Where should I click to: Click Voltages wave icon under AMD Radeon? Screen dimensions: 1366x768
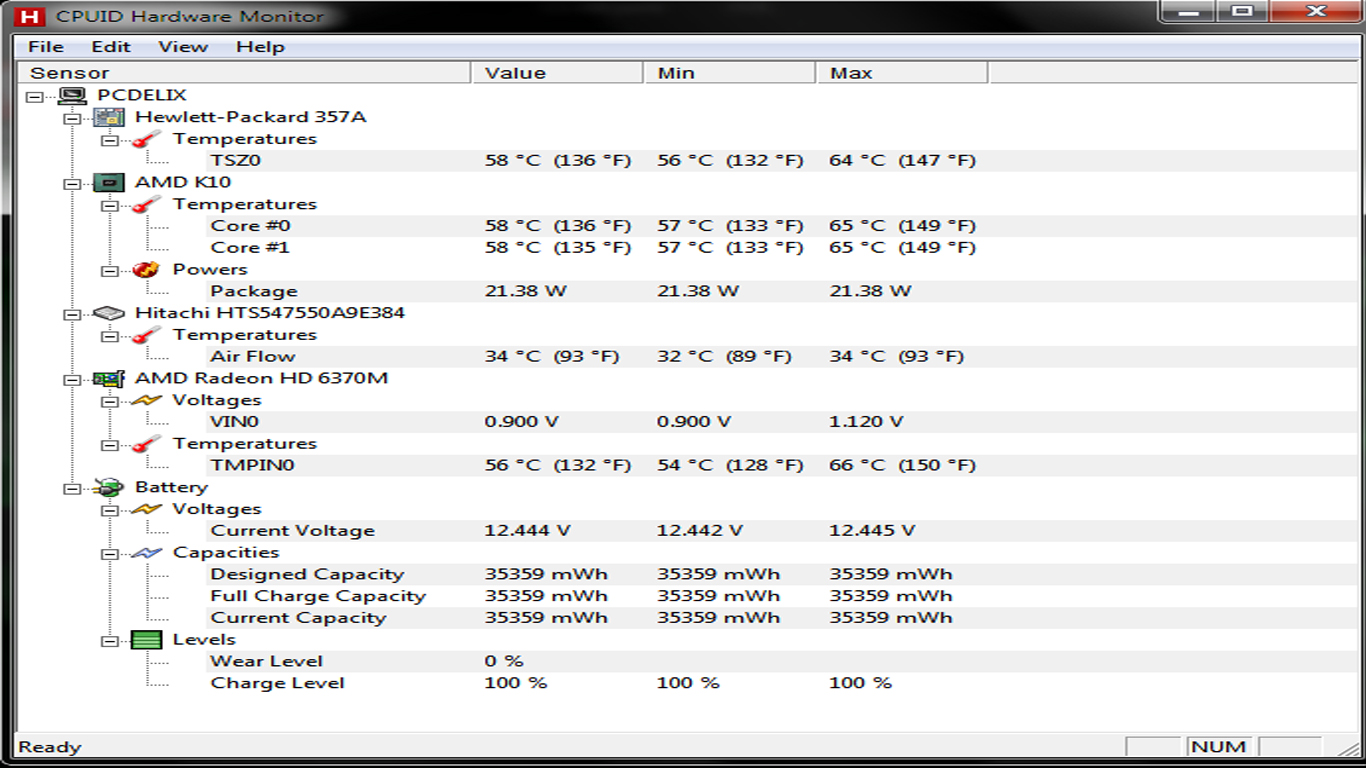point(146,400)
